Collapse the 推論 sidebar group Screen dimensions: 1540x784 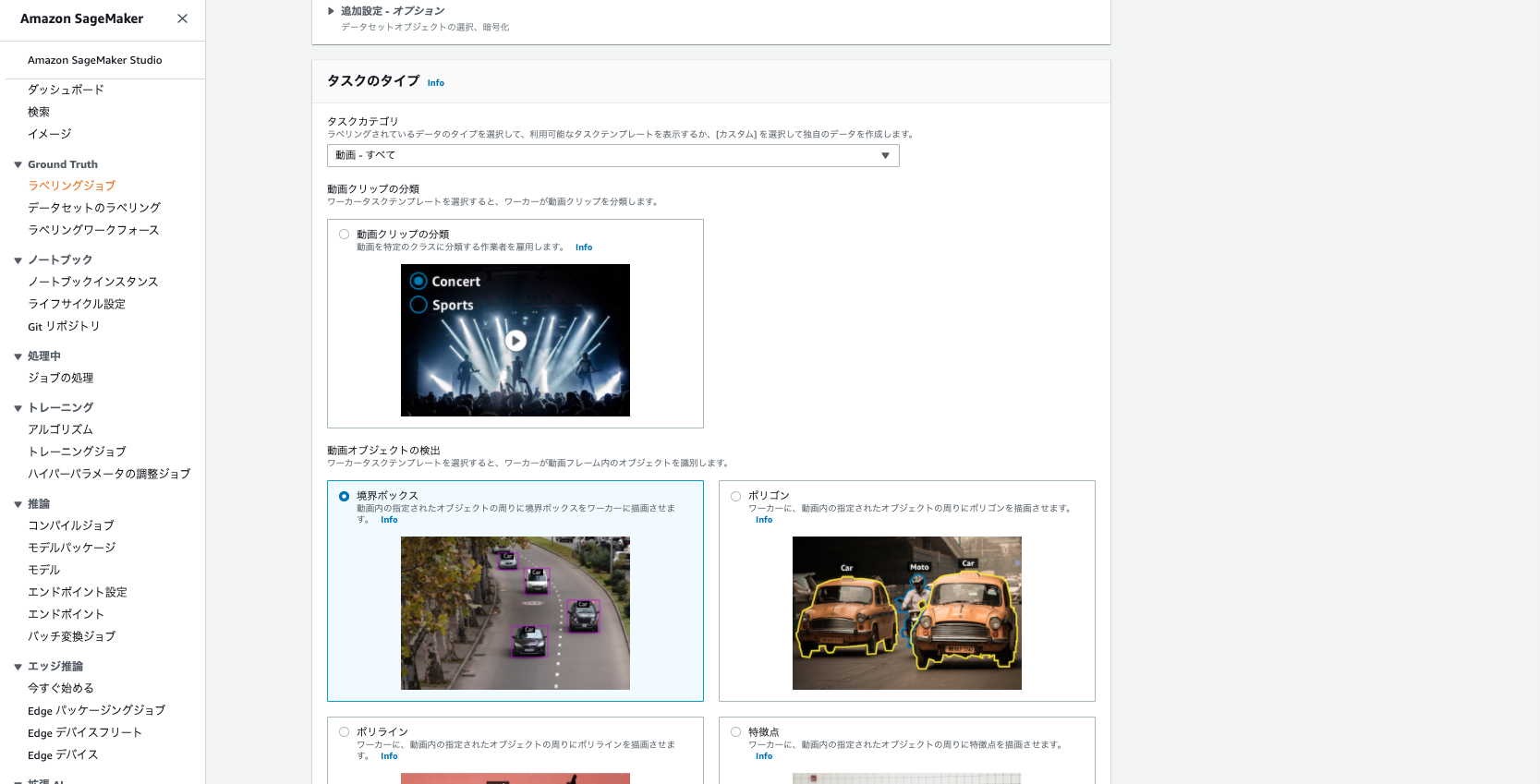pyautogui.click(x=18, y=504)
